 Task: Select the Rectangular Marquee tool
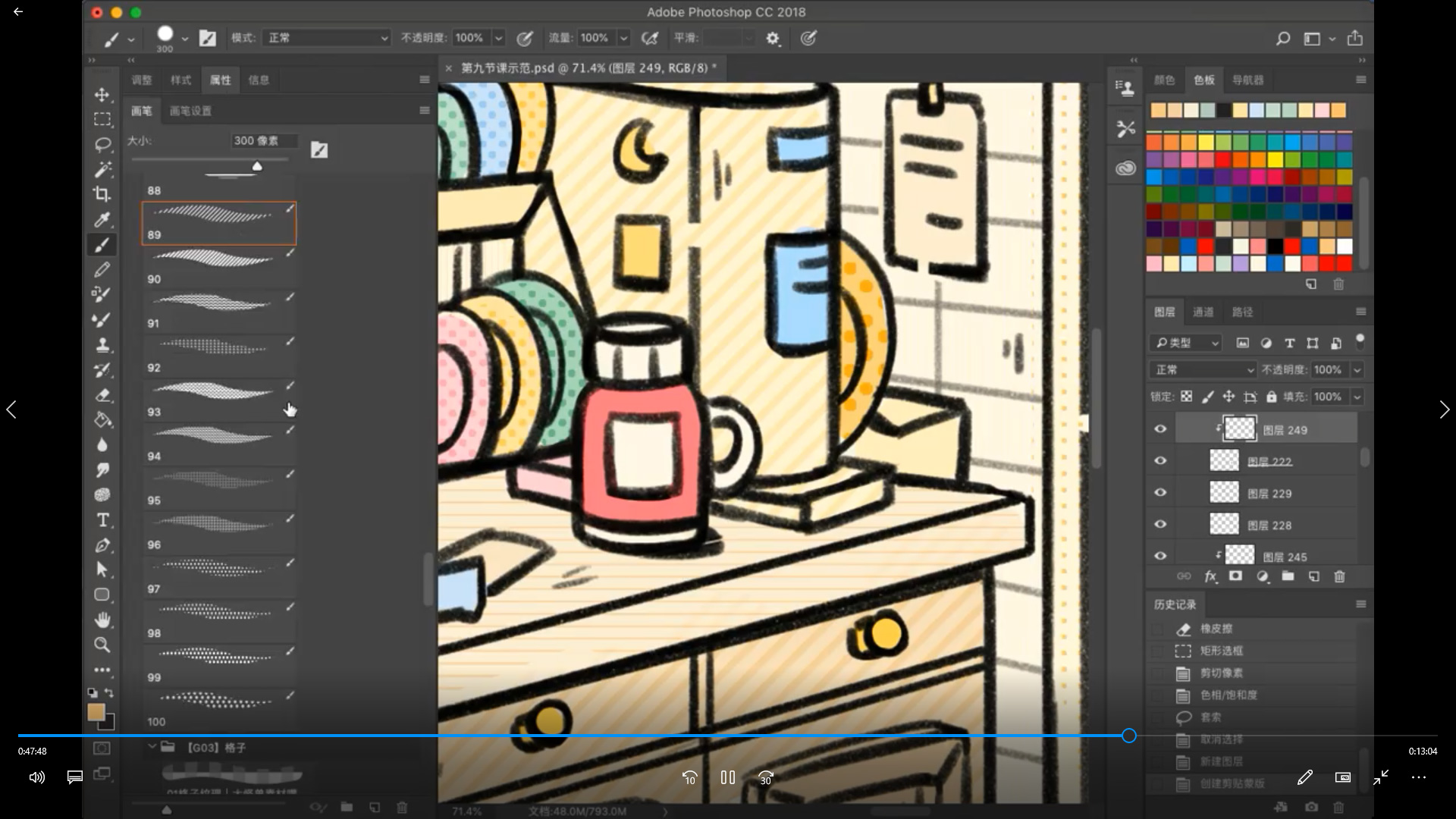coord(102,120)
